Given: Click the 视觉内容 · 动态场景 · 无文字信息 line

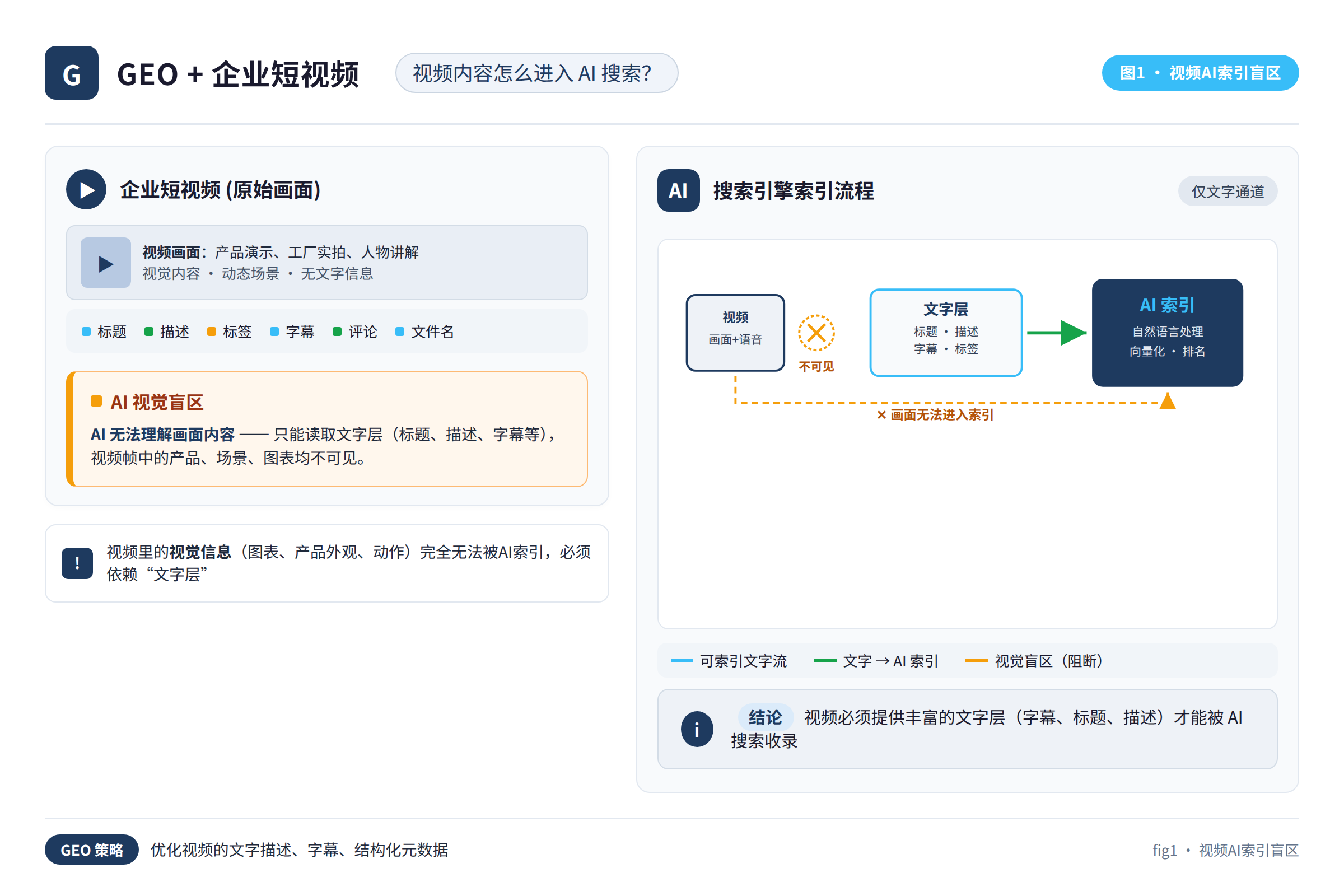Looking at the screenshot, I should click(x=258, y=274).
